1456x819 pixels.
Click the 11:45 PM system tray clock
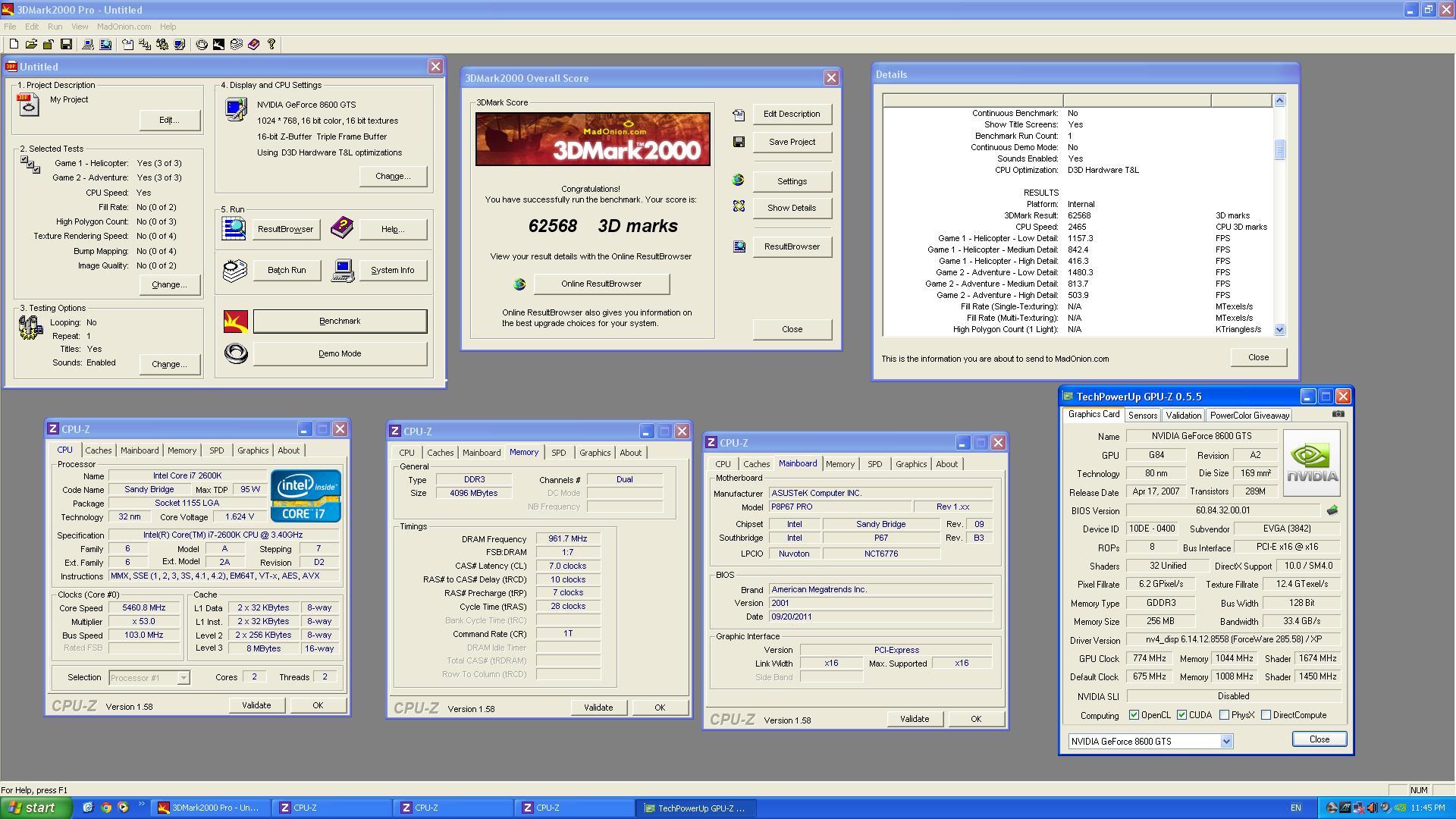pyautogui.click(x=1428, y=808)
